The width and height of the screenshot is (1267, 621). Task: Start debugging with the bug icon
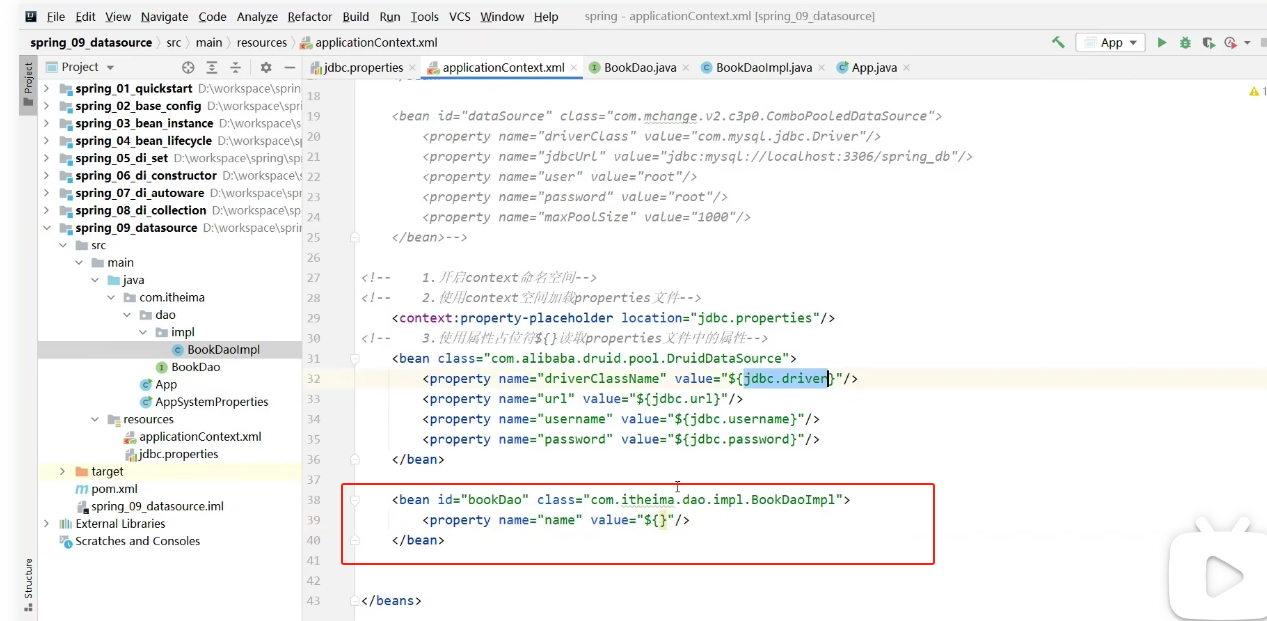point(1185,43)
